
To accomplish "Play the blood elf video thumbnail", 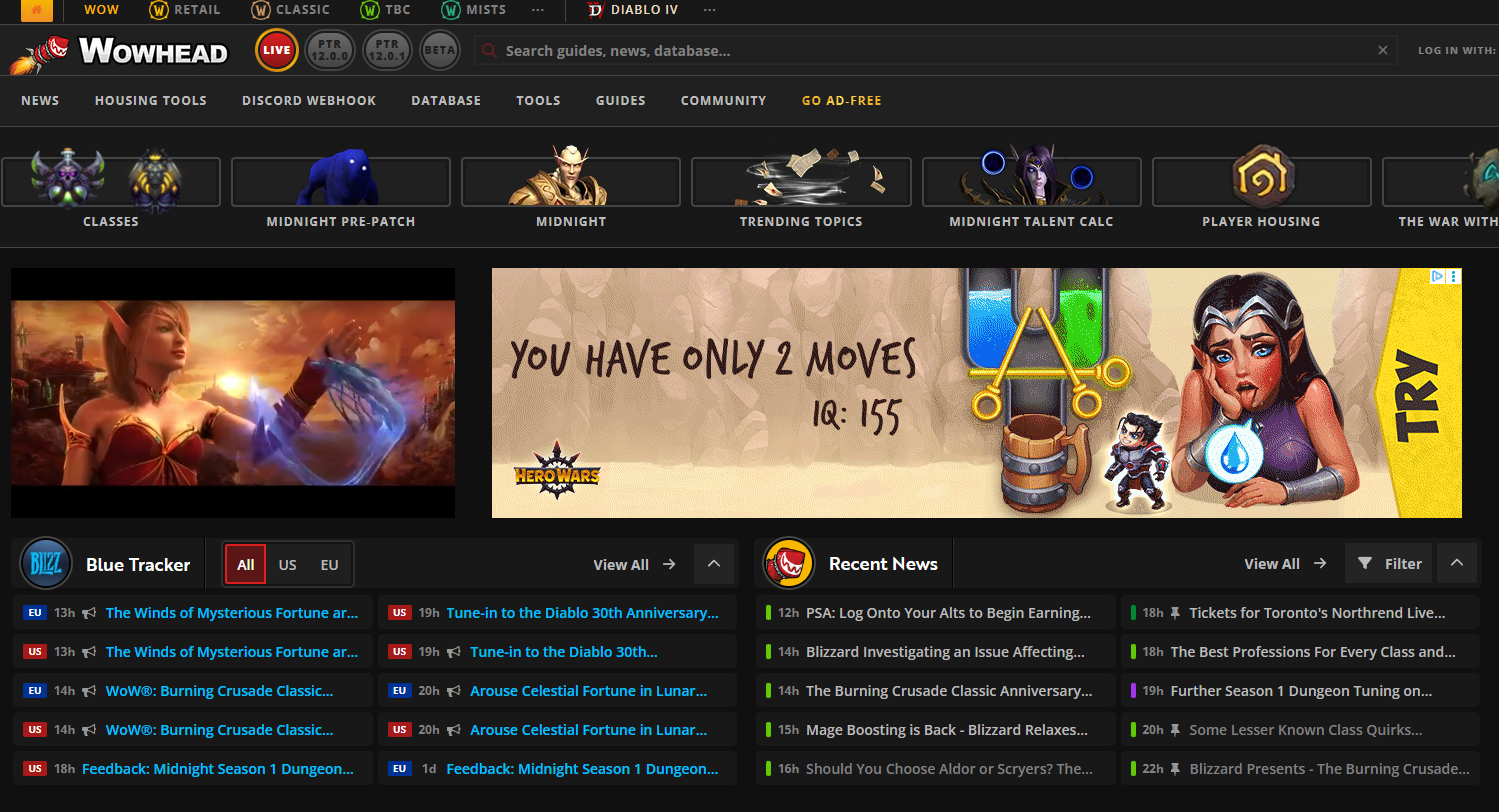I will [x=233, y=393].
